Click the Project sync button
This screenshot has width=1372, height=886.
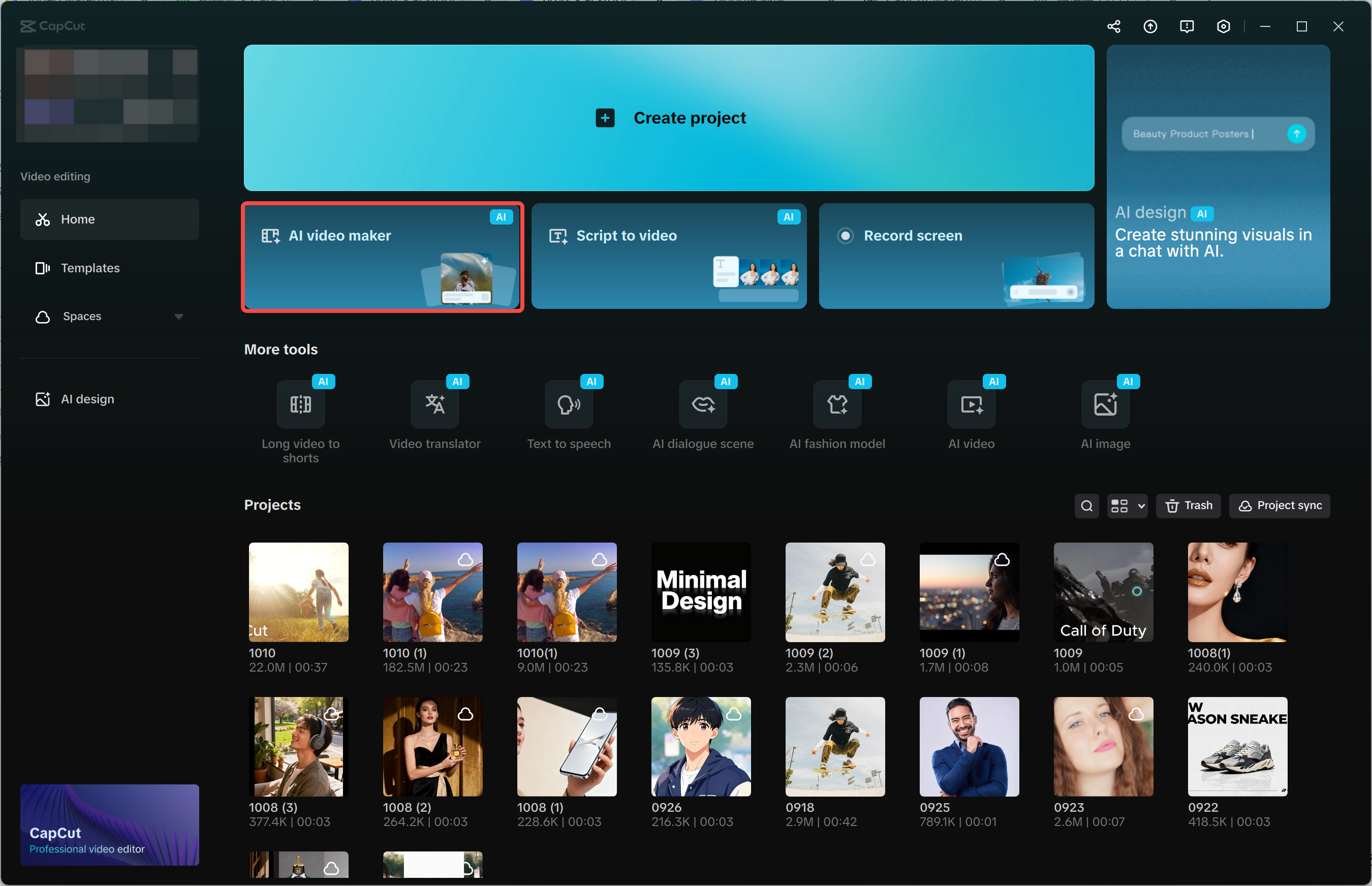click(x=1280, y=505)
